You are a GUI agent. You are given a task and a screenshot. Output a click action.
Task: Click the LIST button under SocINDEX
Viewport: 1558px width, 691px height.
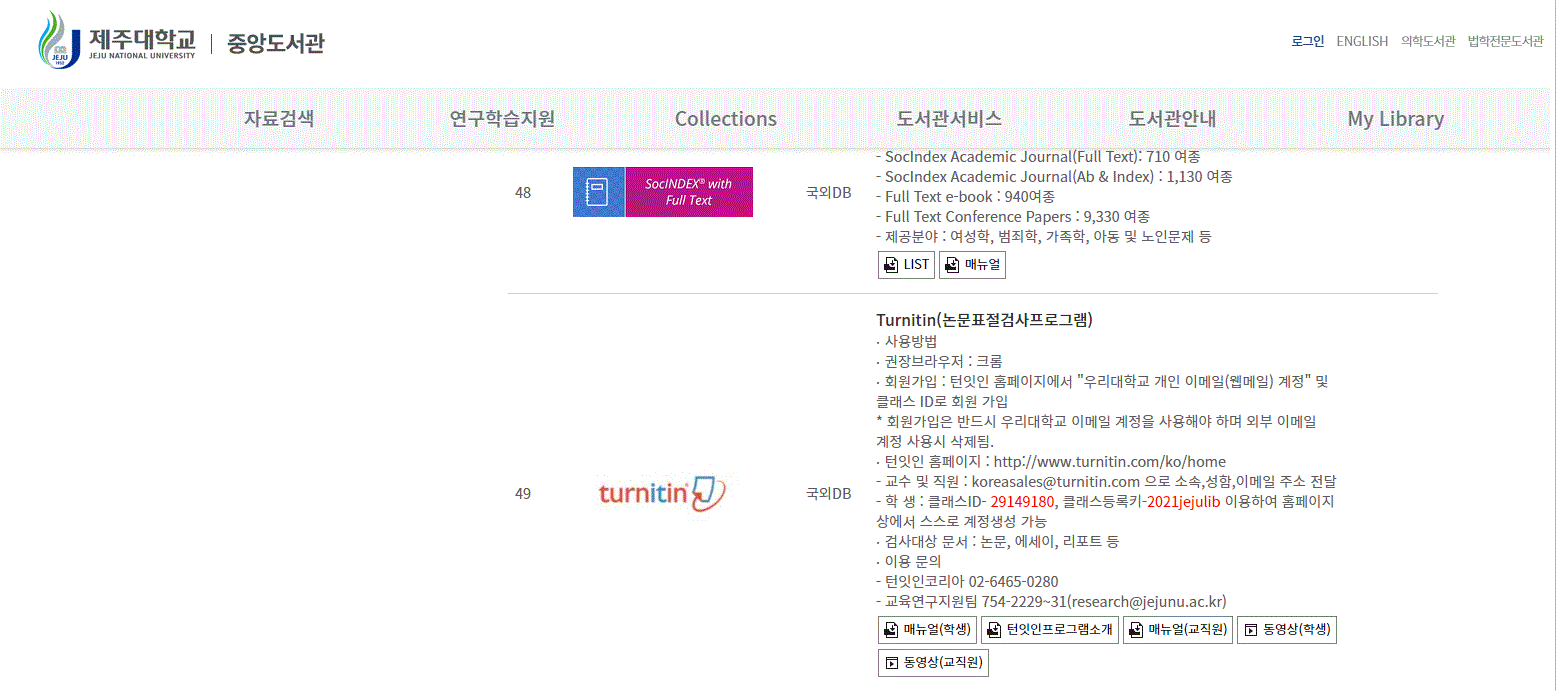pos(906,264)
